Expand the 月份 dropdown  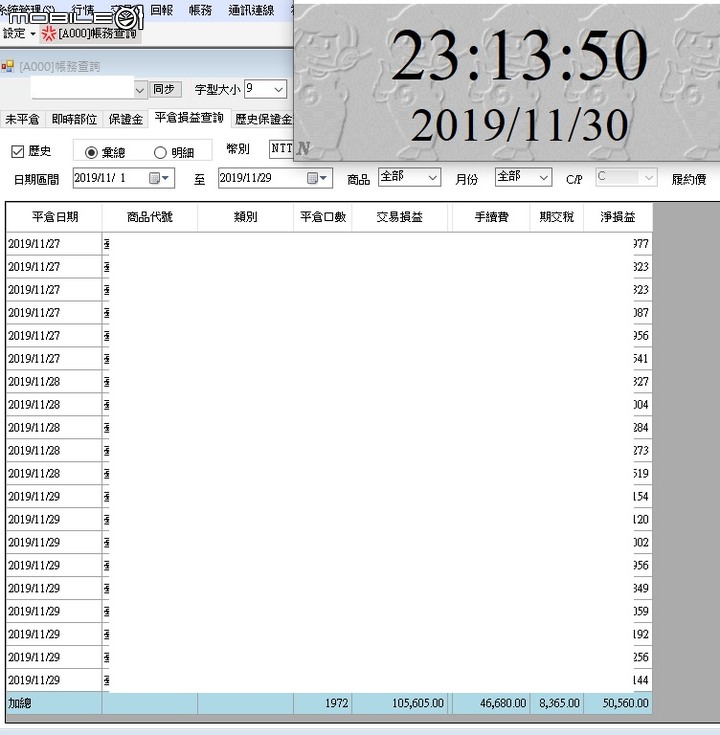pyautogui.click(x=543, y=177)
